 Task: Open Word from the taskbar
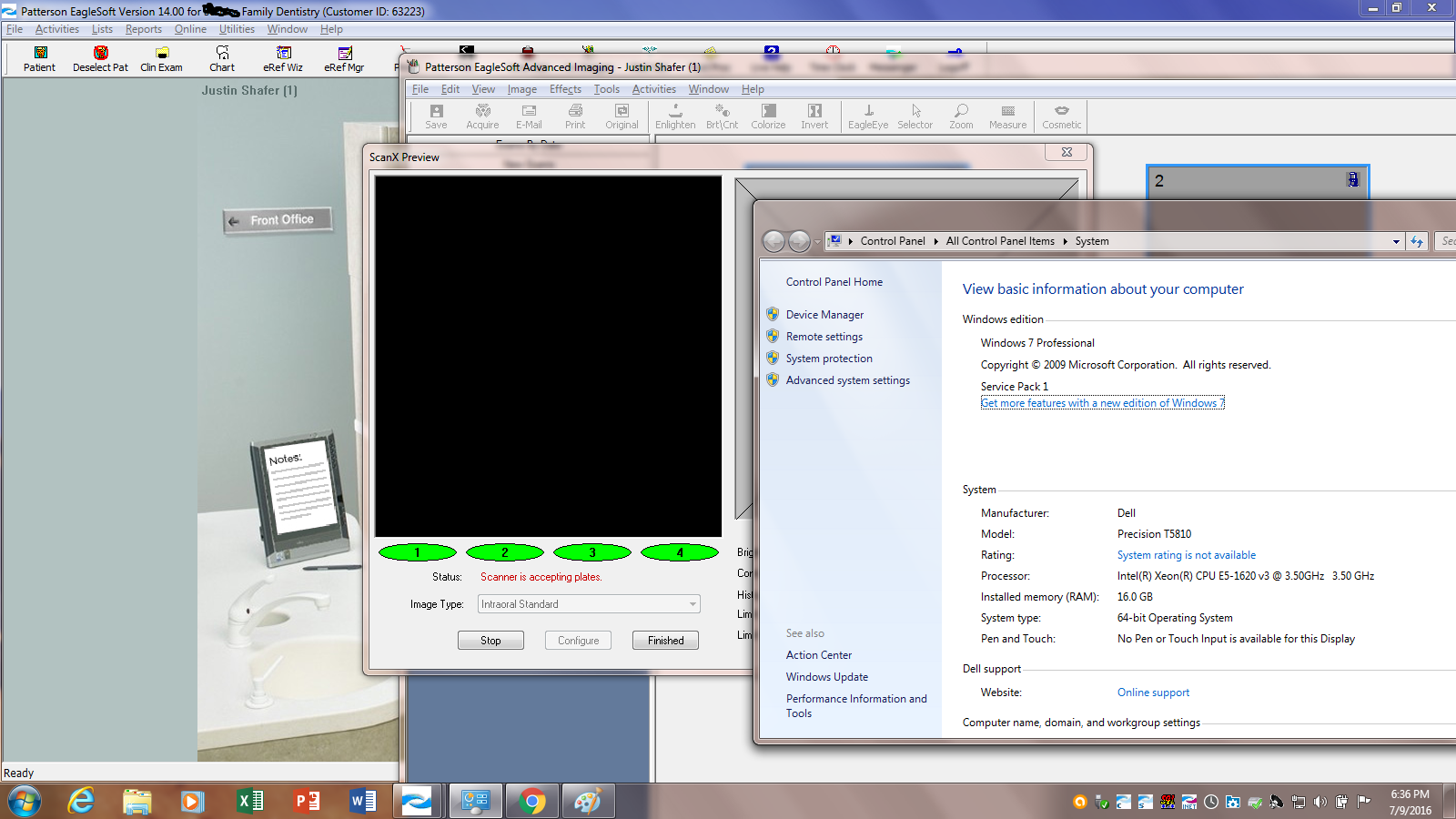pos(362,801)
